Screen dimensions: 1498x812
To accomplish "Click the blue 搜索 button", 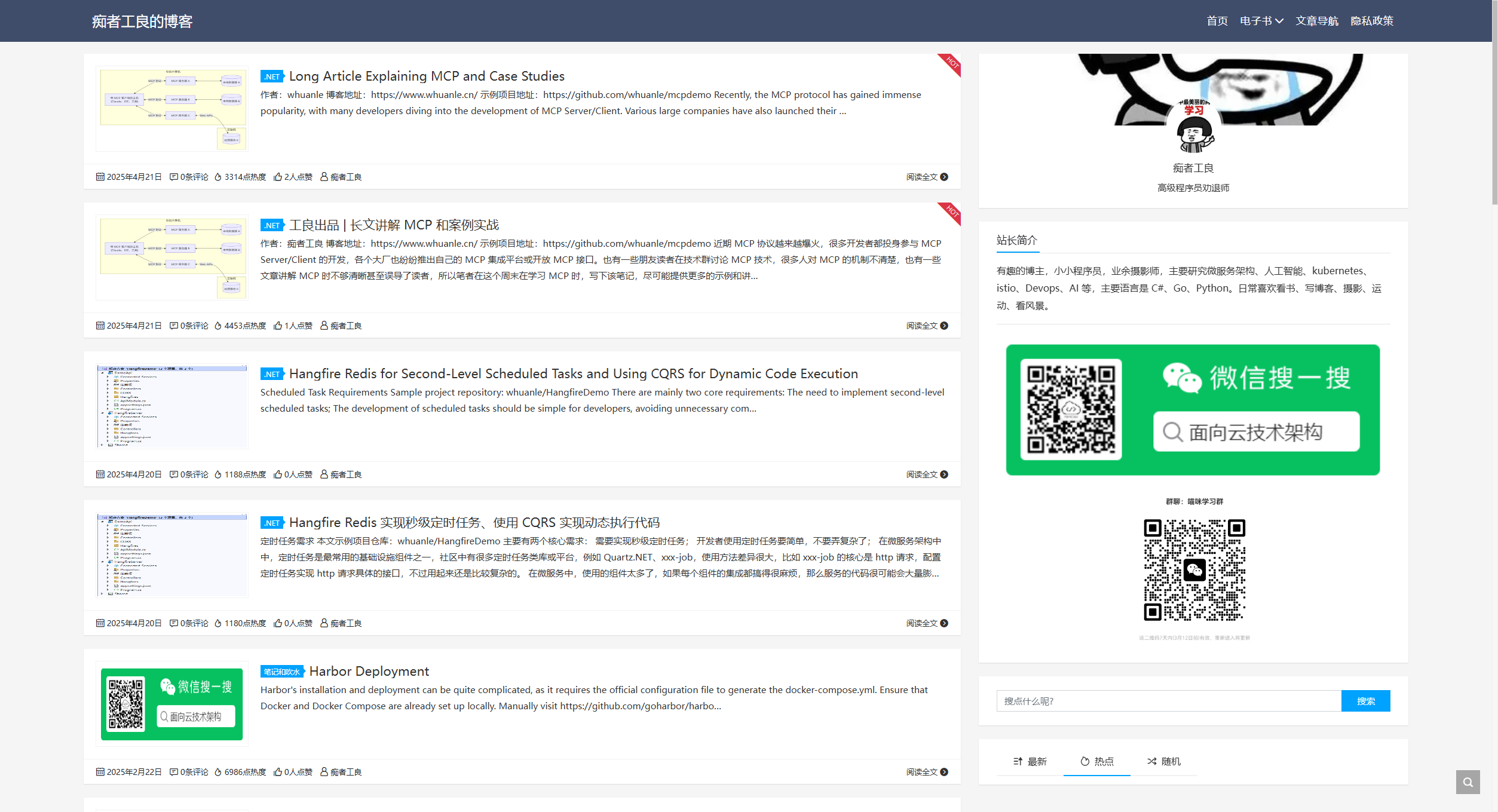I will (1365, 701).
